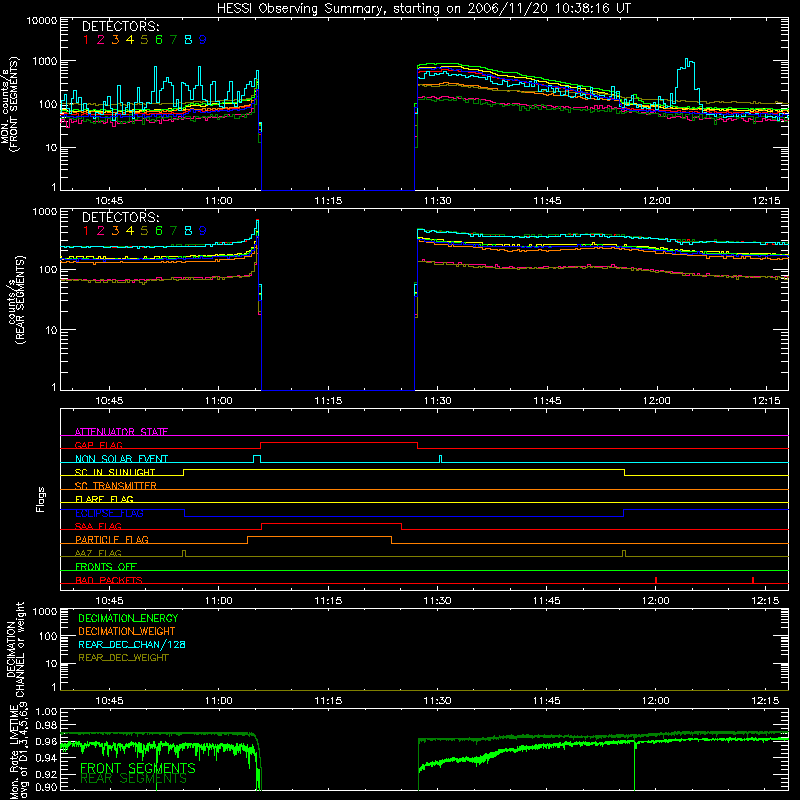Click cyan detector 8 in rear segments legend
This screenshot has height=800, width=800.
[188, 231]
